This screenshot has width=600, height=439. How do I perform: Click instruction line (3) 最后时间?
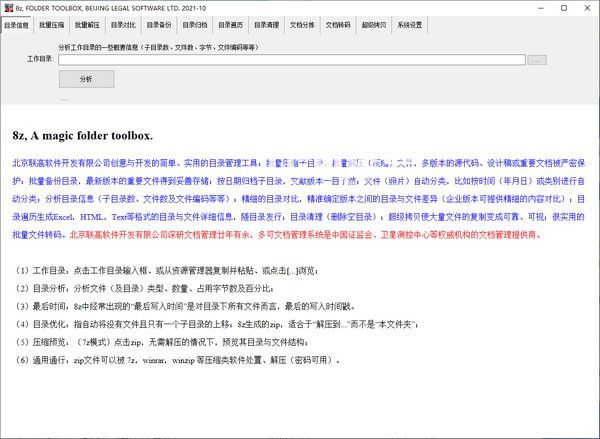(x=184, y=306)
